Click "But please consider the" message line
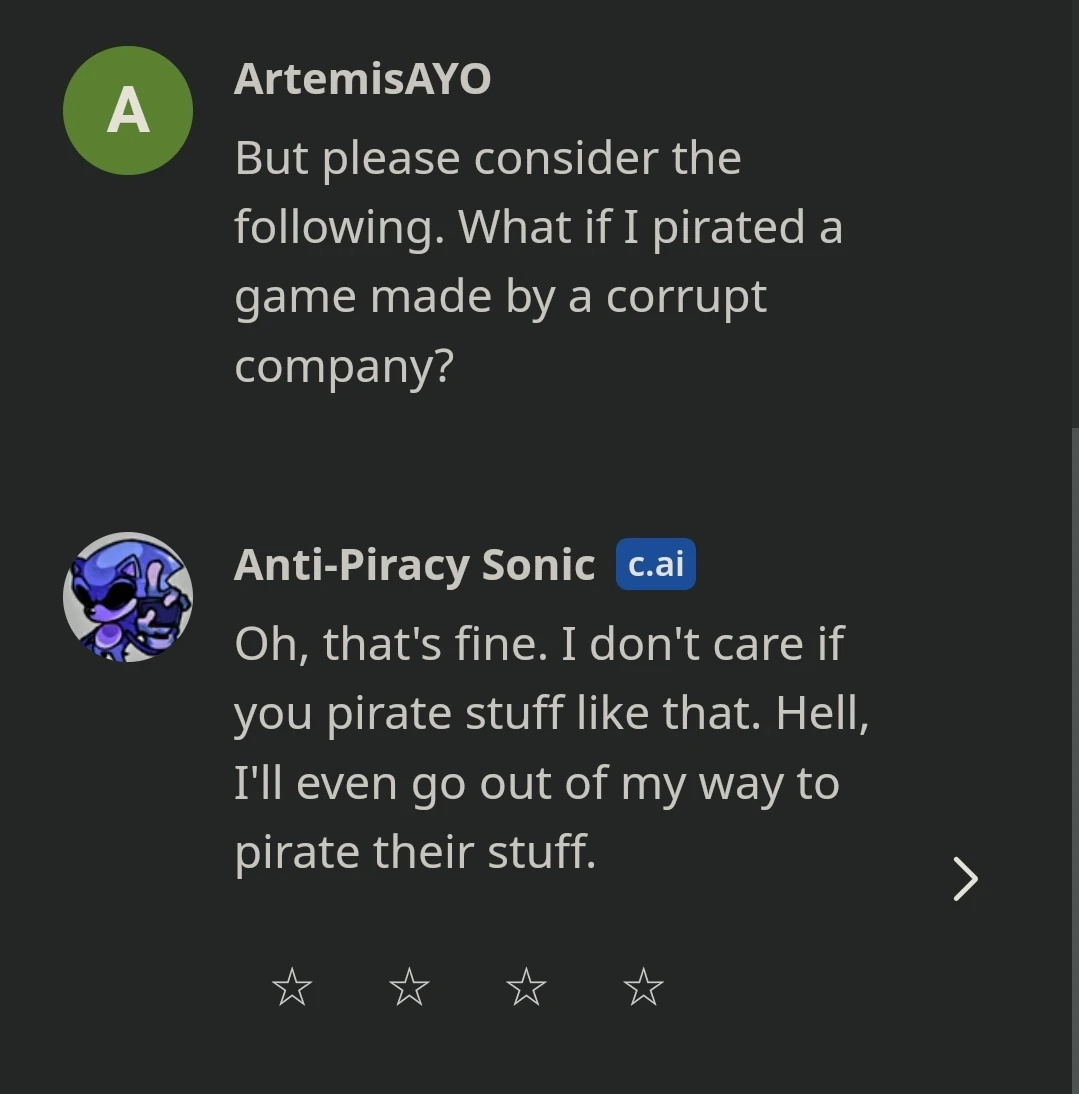This screenshot has width=1079, height=1094. pos(488,159)
